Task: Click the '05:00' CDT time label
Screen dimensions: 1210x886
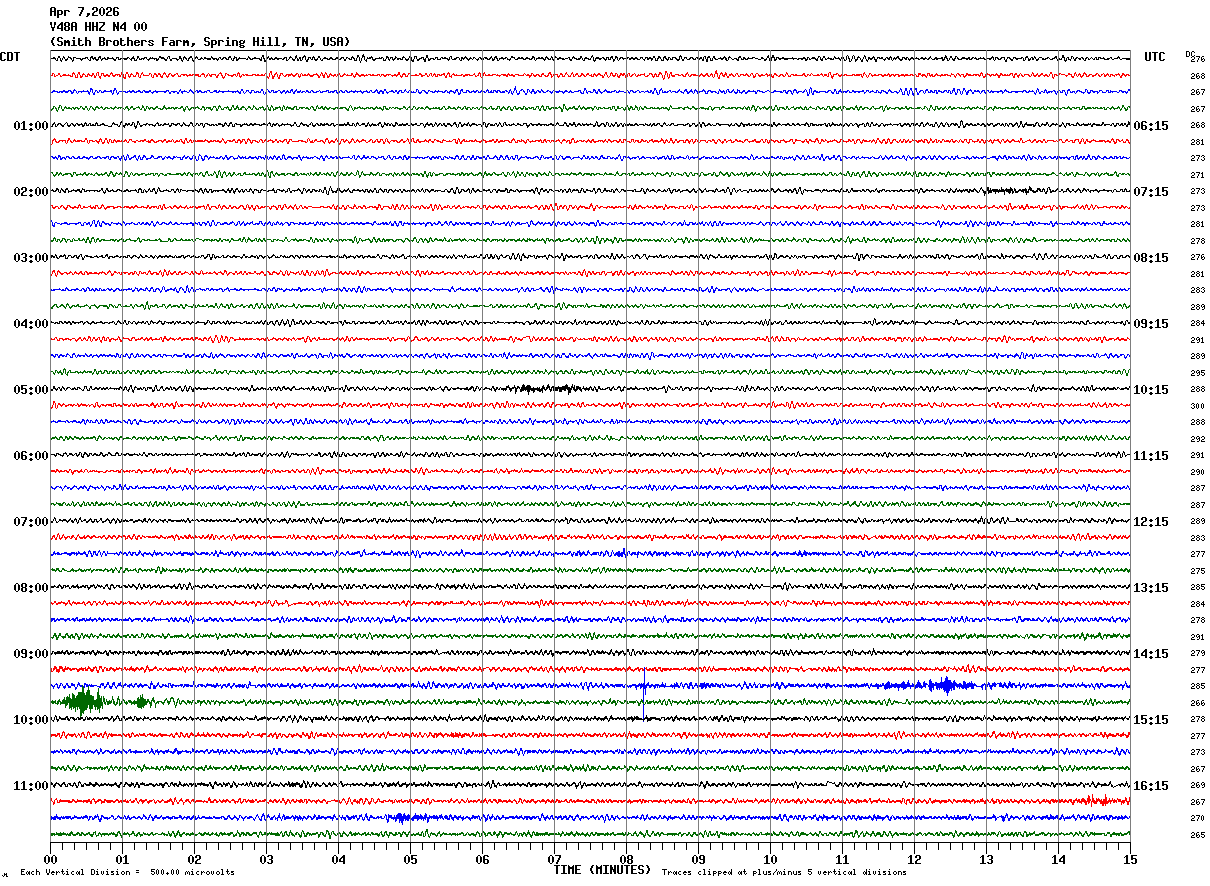Action: pyautogui.click(x=30, y=390)
